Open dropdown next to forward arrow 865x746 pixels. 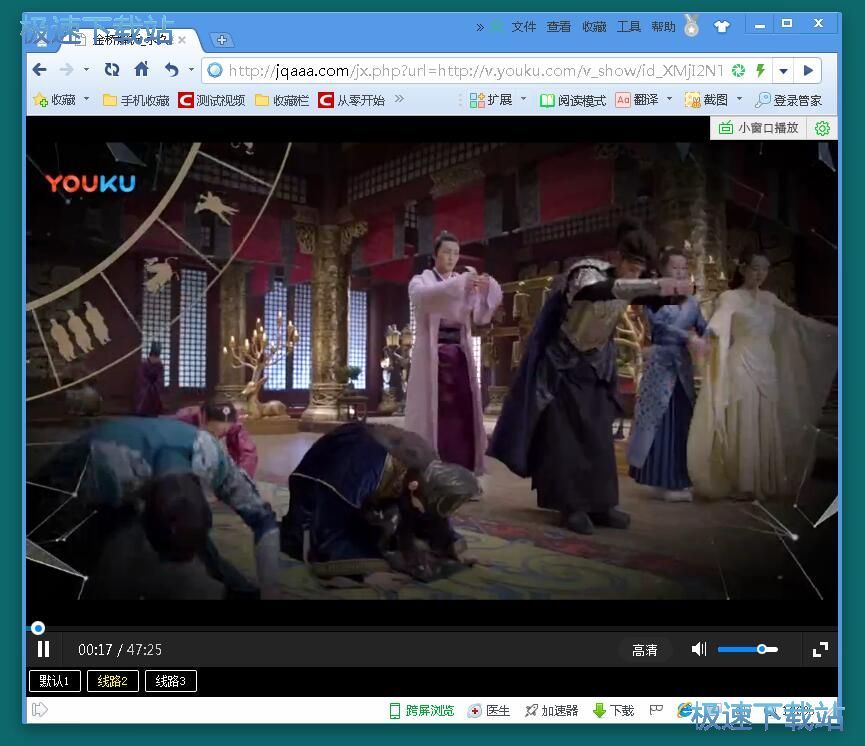tap(87, 70)
